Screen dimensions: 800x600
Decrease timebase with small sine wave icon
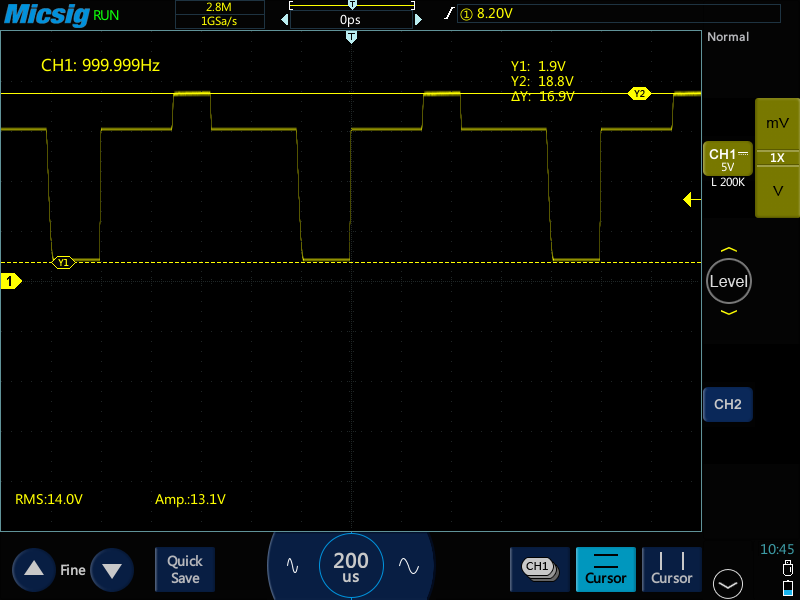click(292, 566)
